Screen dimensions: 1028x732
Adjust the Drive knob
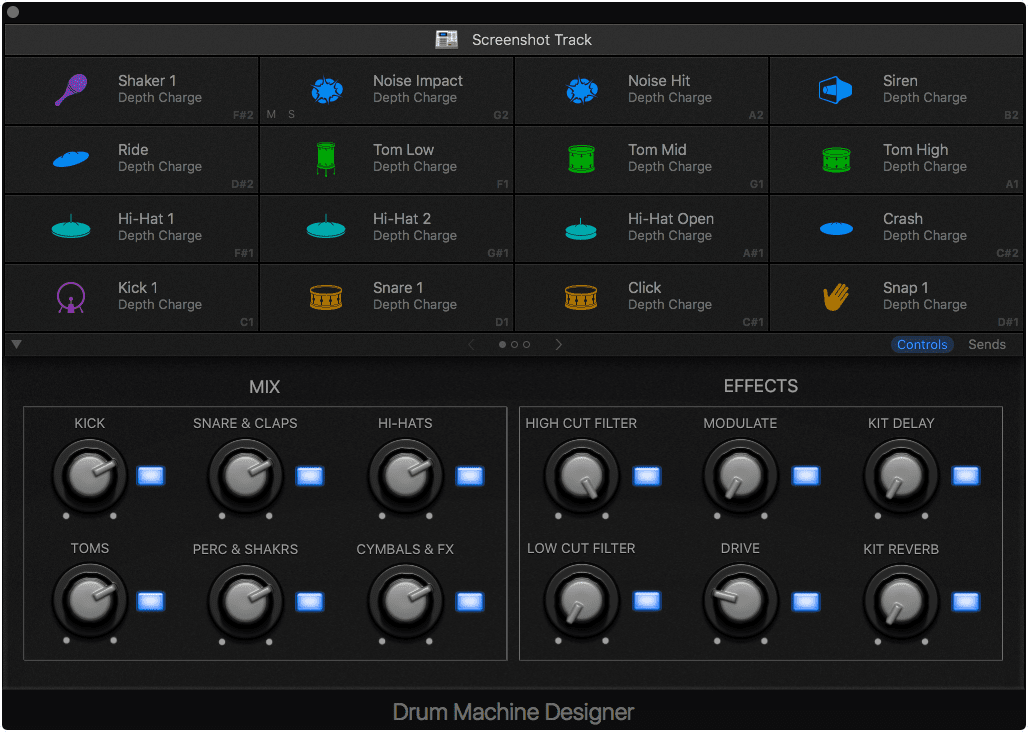[740, 601]
